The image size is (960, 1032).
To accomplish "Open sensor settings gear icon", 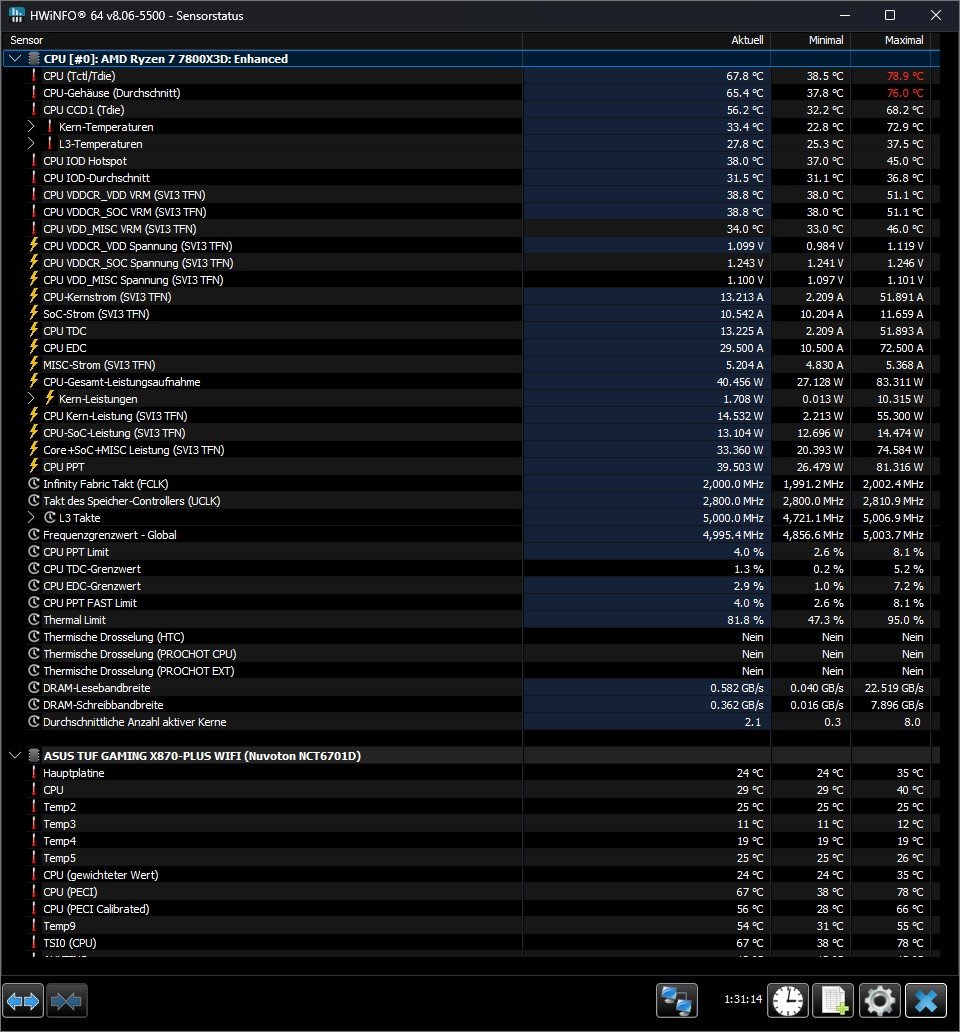I will (880, 1001).
